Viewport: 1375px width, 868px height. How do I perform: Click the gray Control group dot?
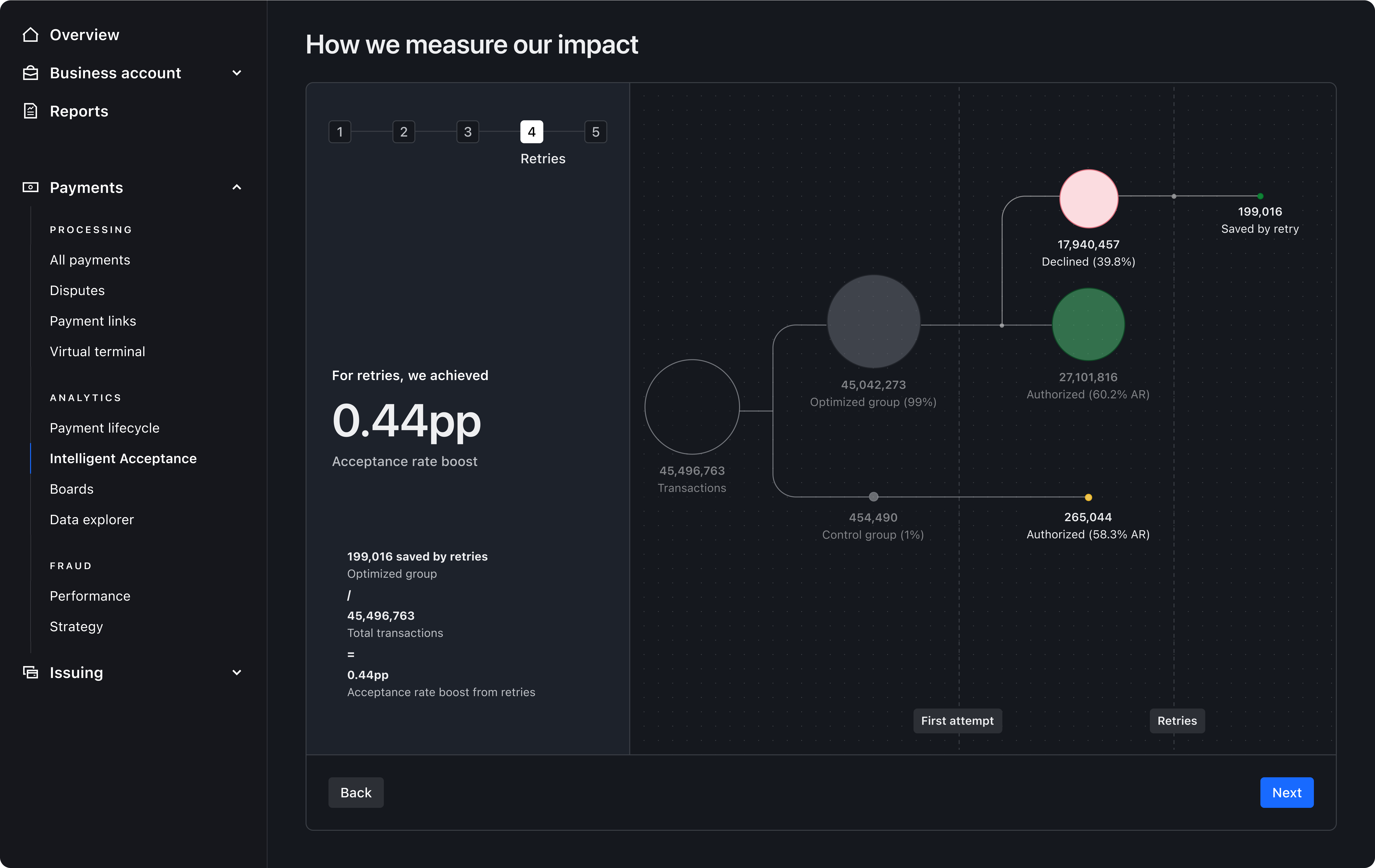pos(874,497)
